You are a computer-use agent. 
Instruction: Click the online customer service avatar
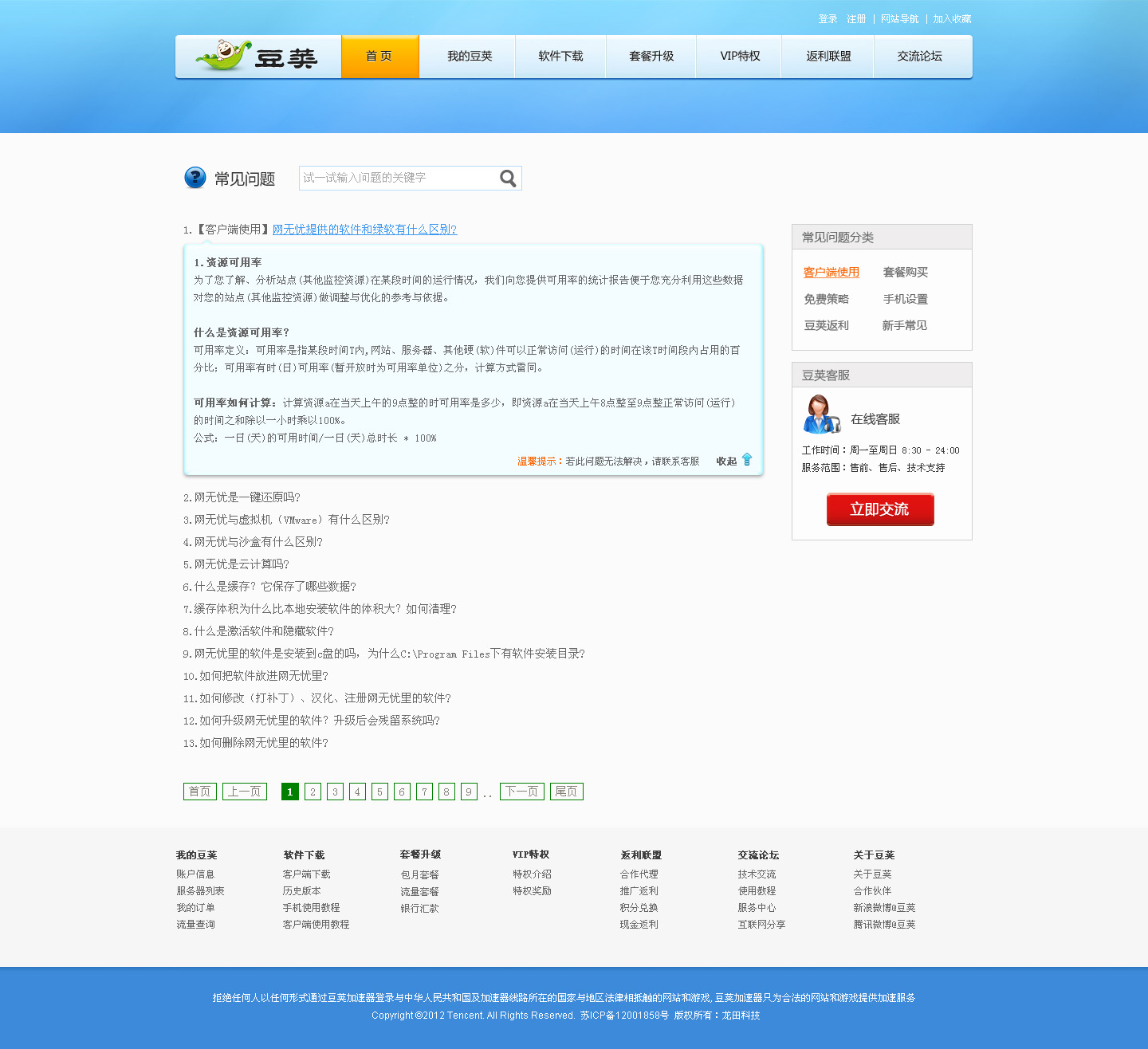click(821, 414)
